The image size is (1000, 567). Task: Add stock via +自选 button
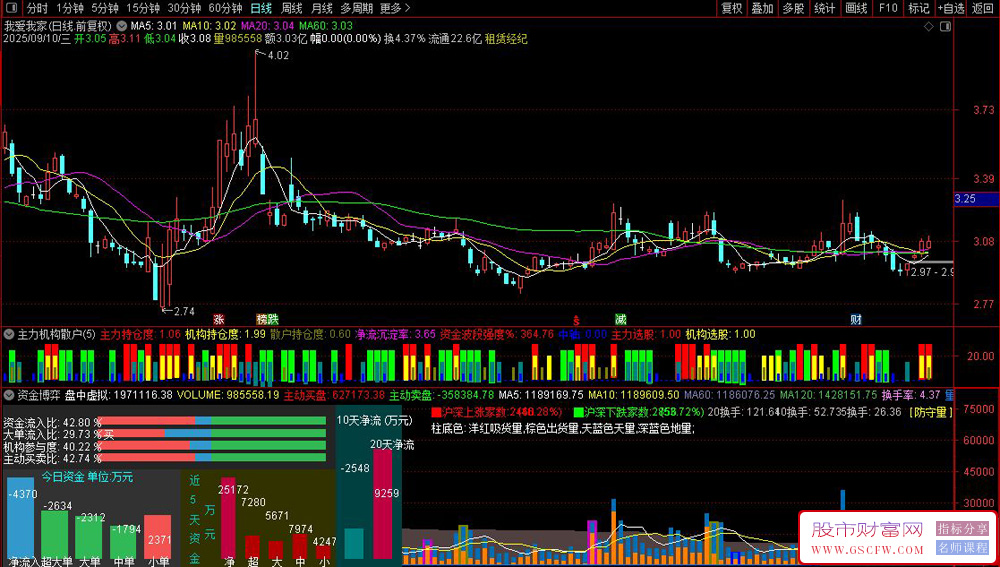pos(952,8)
